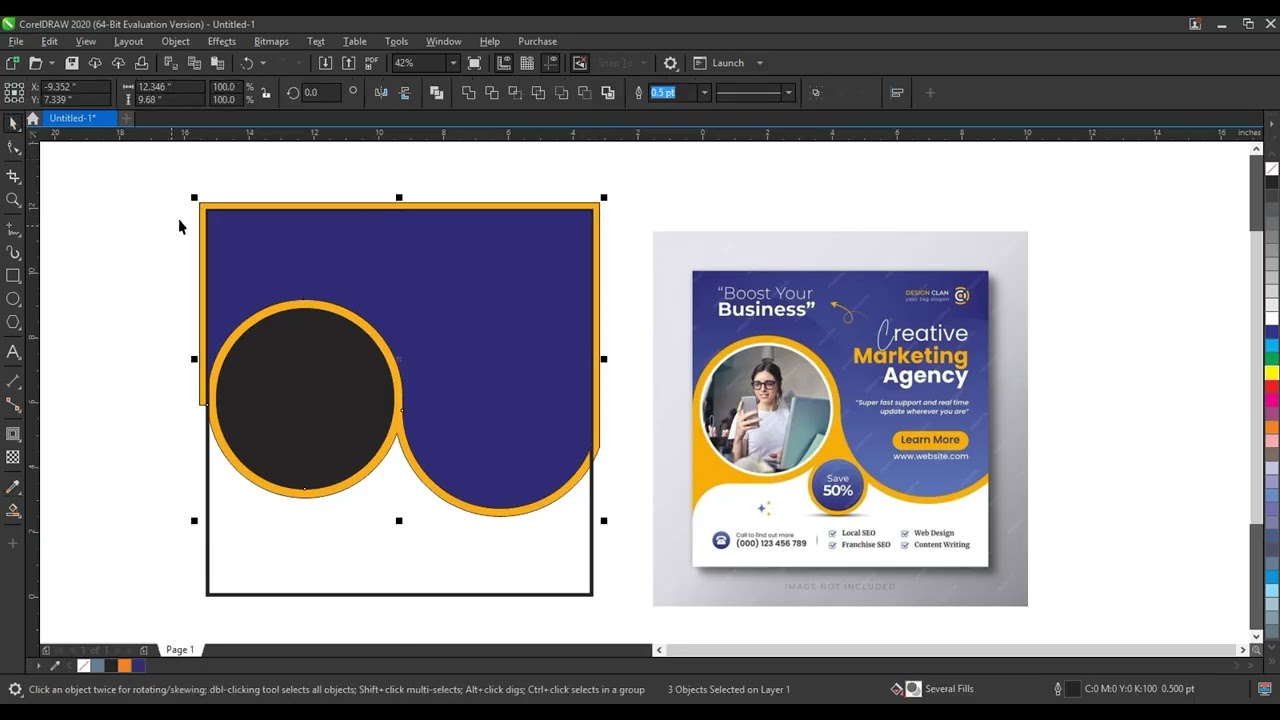The image size is (1280, 720).
Task: Select the Interactive Fill tool
Action: coord(13,511)
